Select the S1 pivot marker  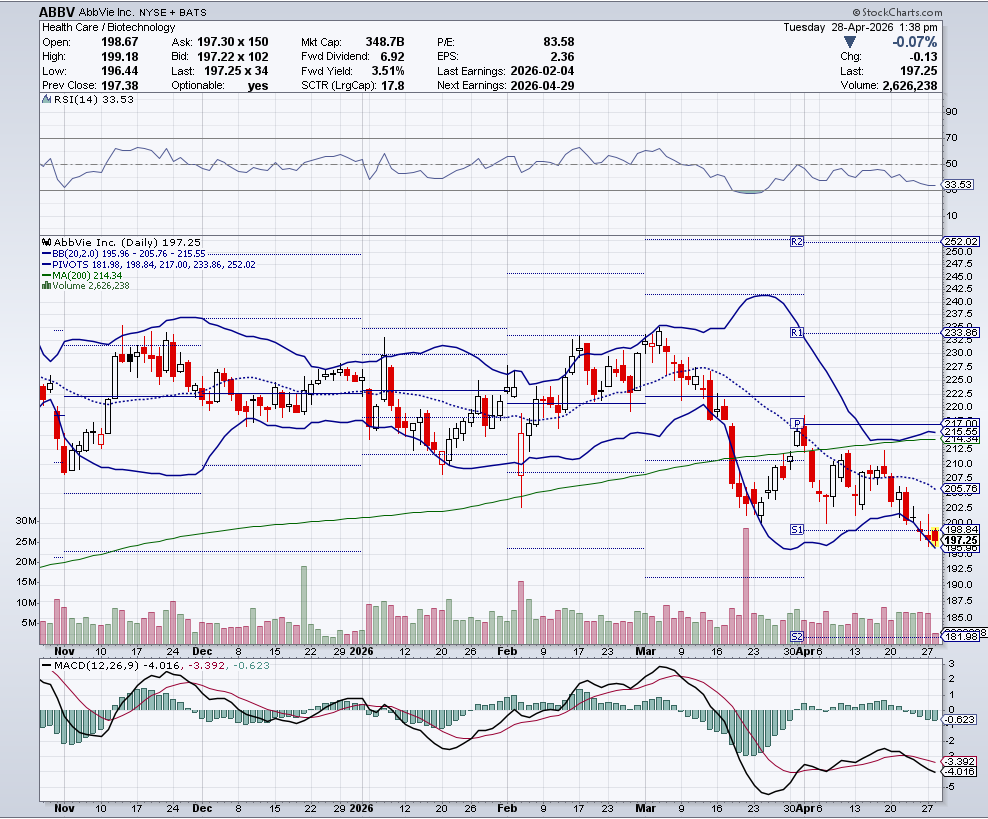(x=796, y=529)
